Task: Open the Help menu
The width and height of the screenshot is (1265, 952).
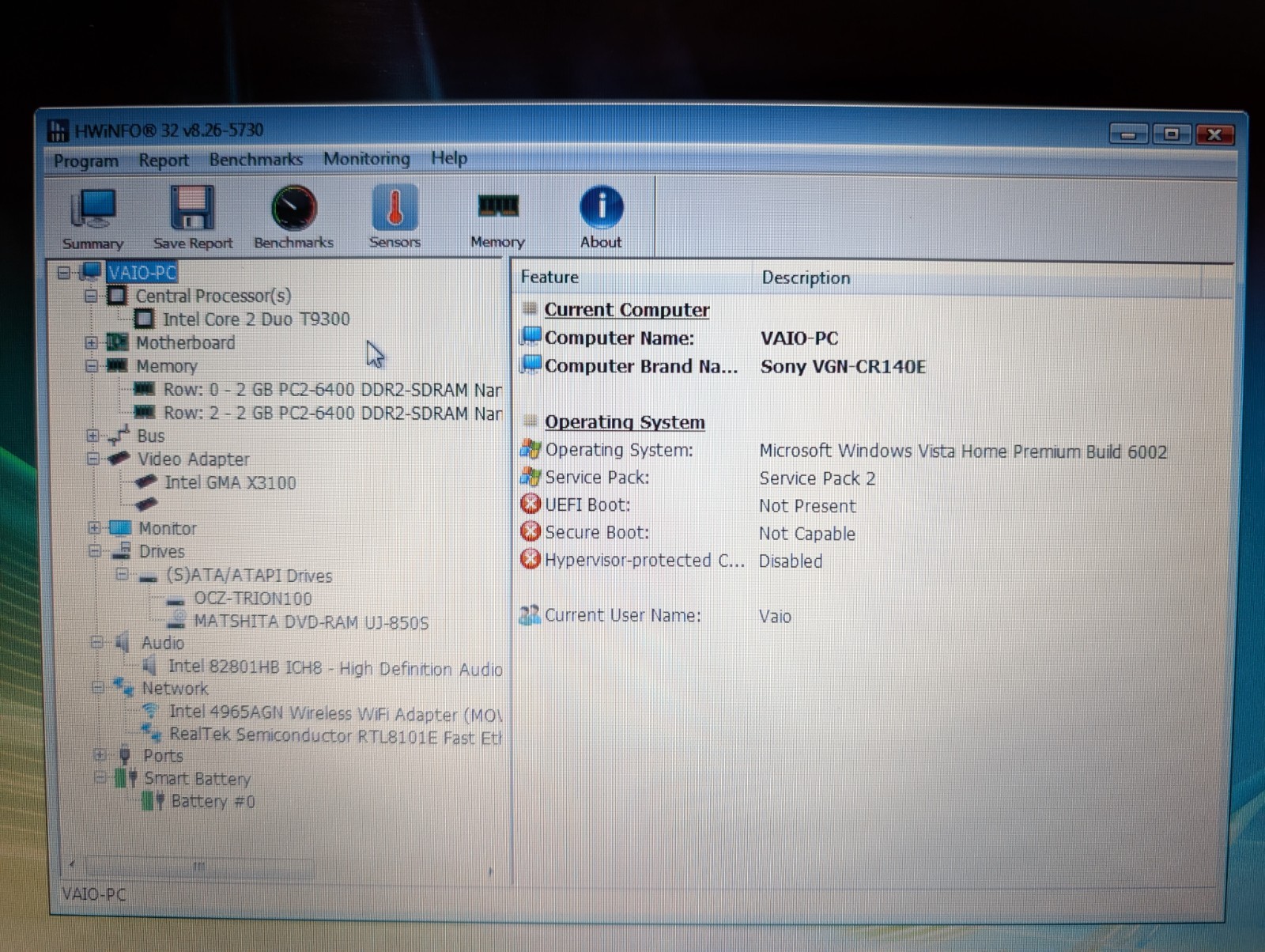Action: click(x=448, y=158)
